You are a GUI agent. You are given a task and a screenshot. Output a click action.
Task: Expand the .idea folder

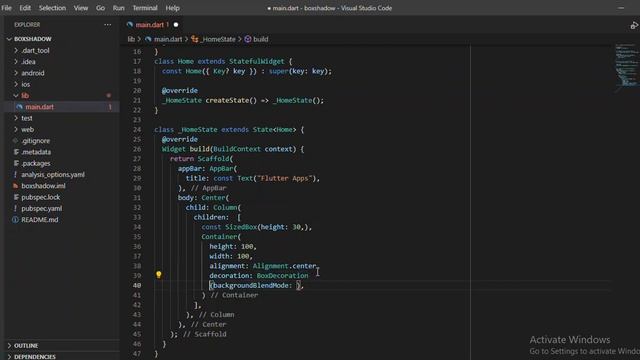click(28, 62)
